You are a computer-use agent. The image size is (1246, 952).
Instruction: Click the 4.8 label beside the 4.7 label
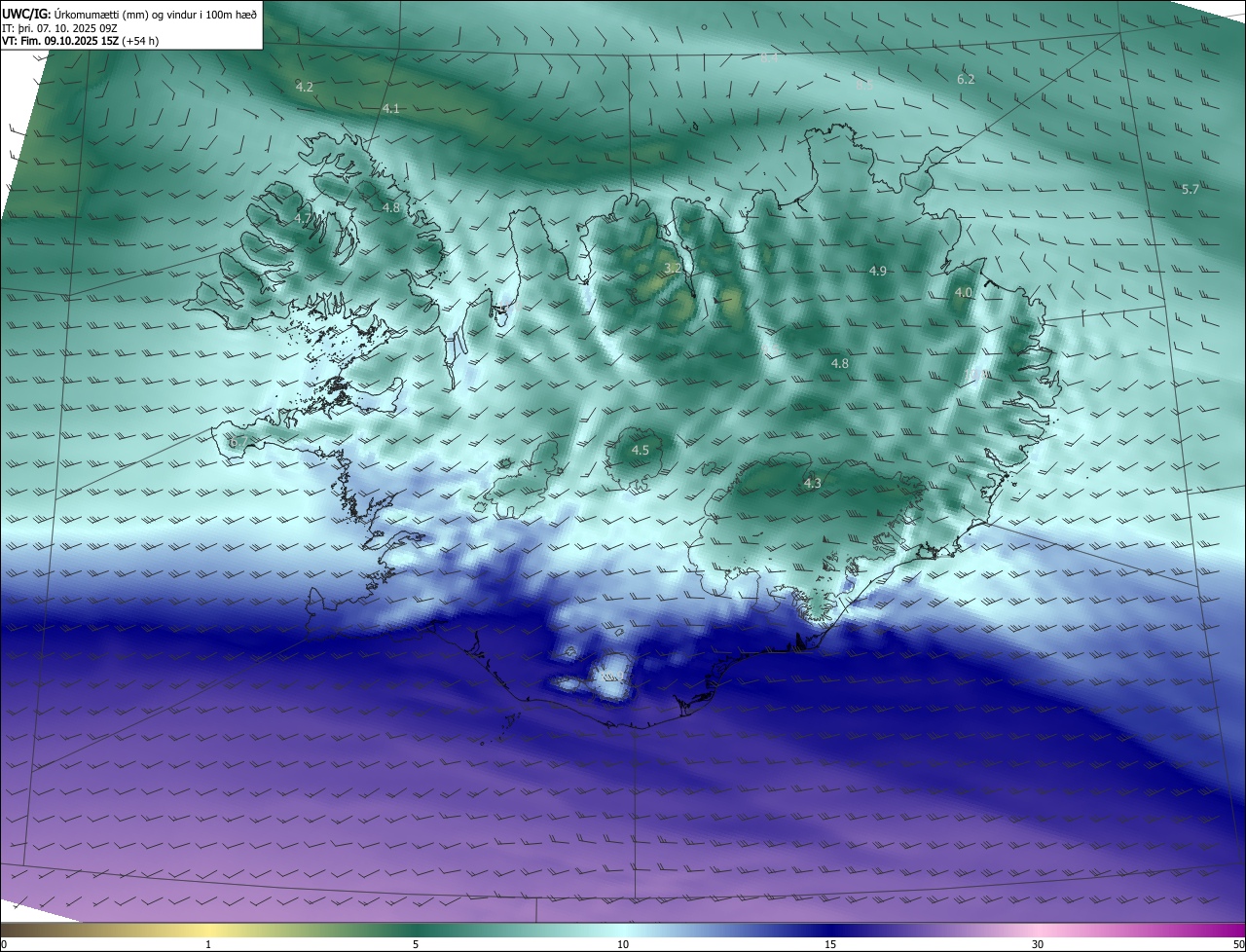point(391,207)
